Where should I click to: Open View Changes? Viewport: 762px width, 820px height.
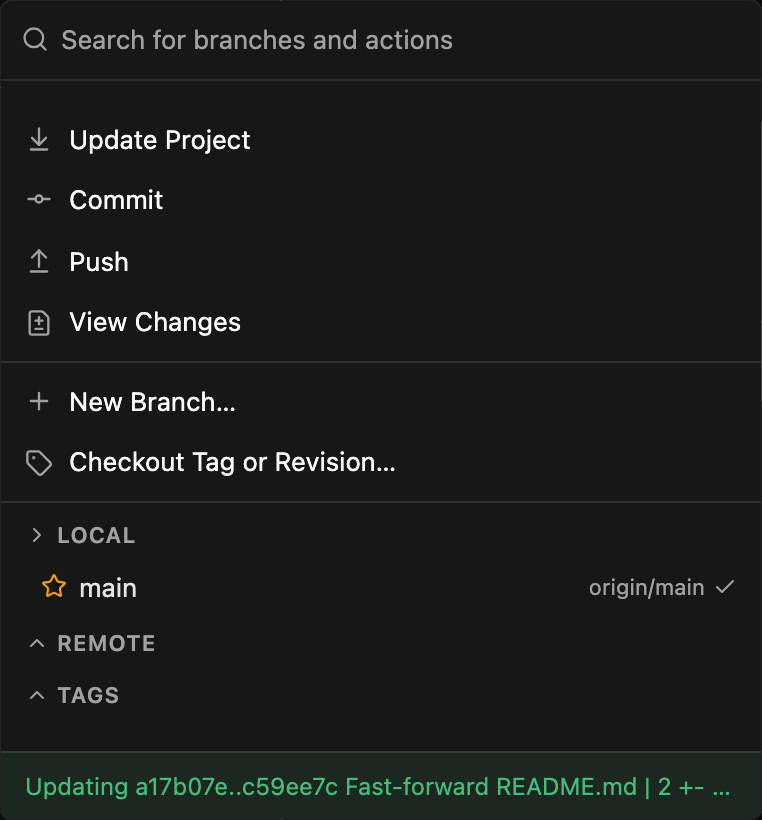[381, 322]
